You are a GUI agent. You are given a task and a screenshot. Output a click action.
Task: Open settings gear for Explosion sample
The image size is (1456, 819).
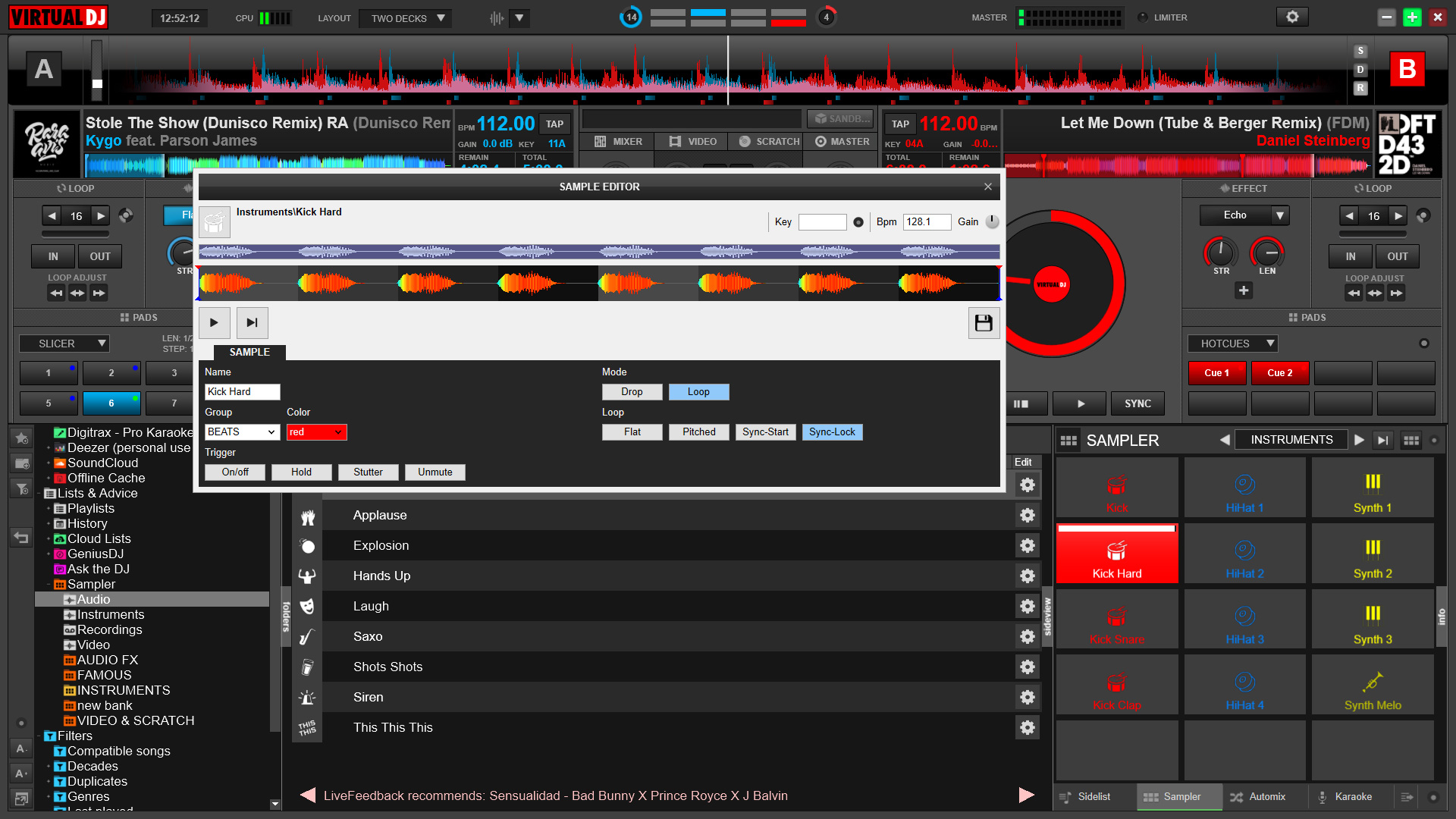coord(1028,545)
